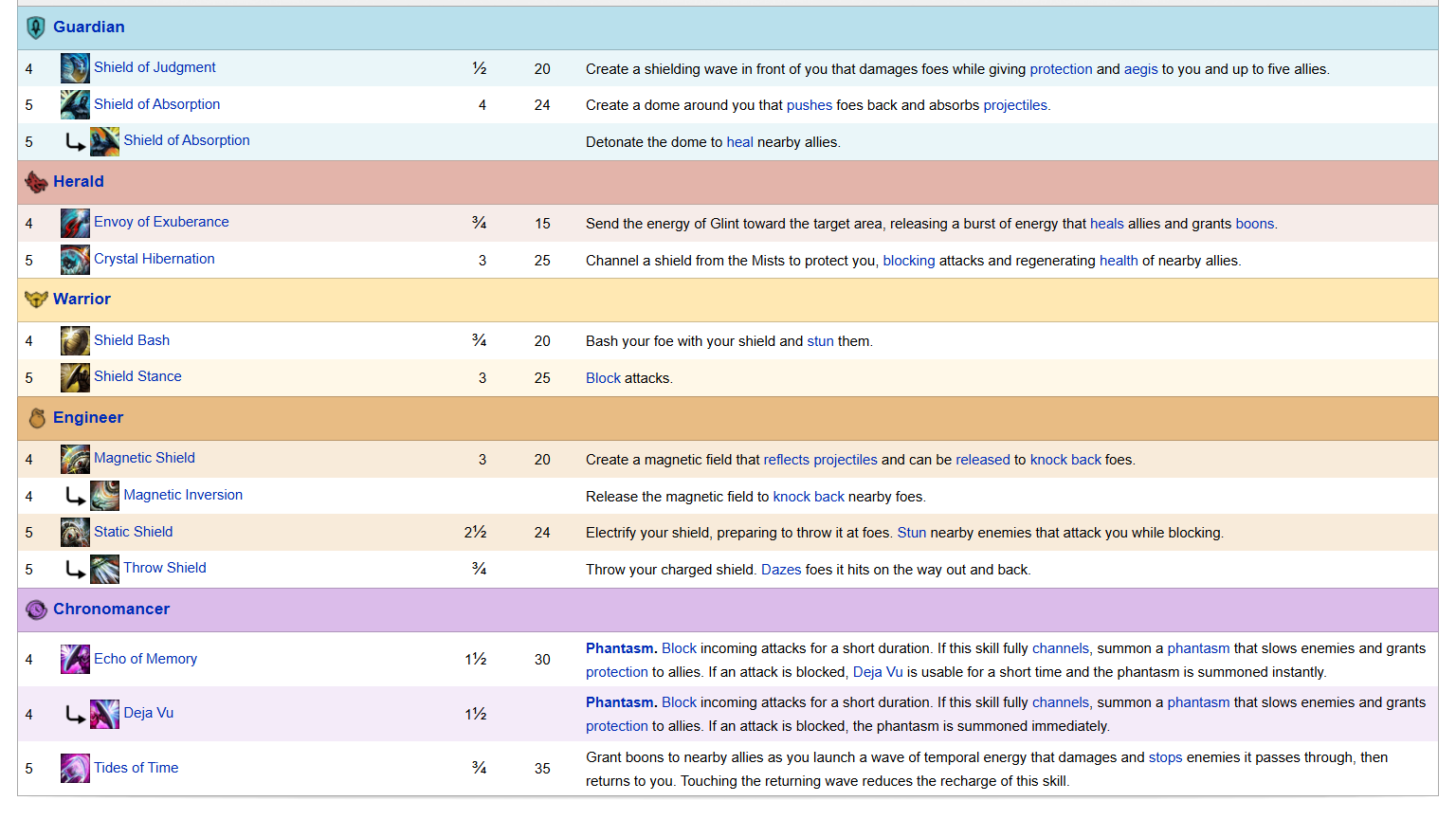The height and width of the screenshot is (819, 1456).
Task: Open the Shield Bash link
Action: pos(132,340)
